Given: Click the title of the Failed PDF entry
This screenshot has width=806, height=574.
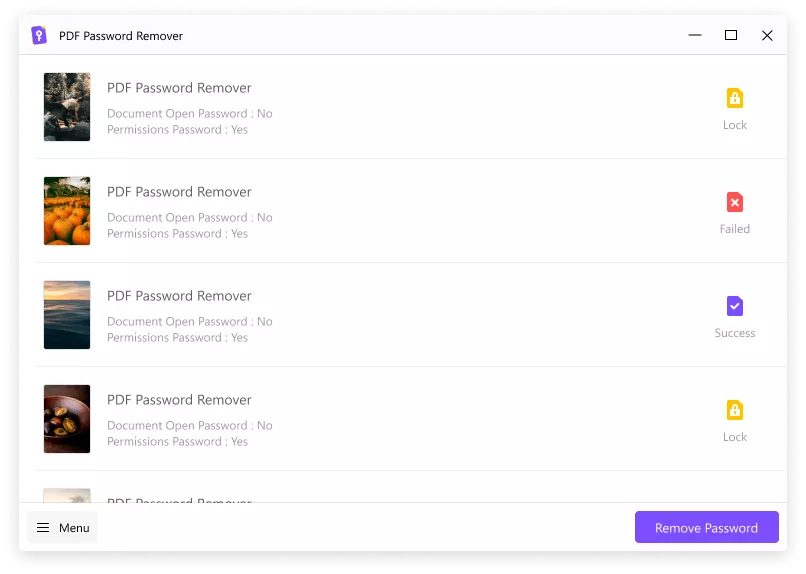Looking at the screenshot, I should 179,192.
